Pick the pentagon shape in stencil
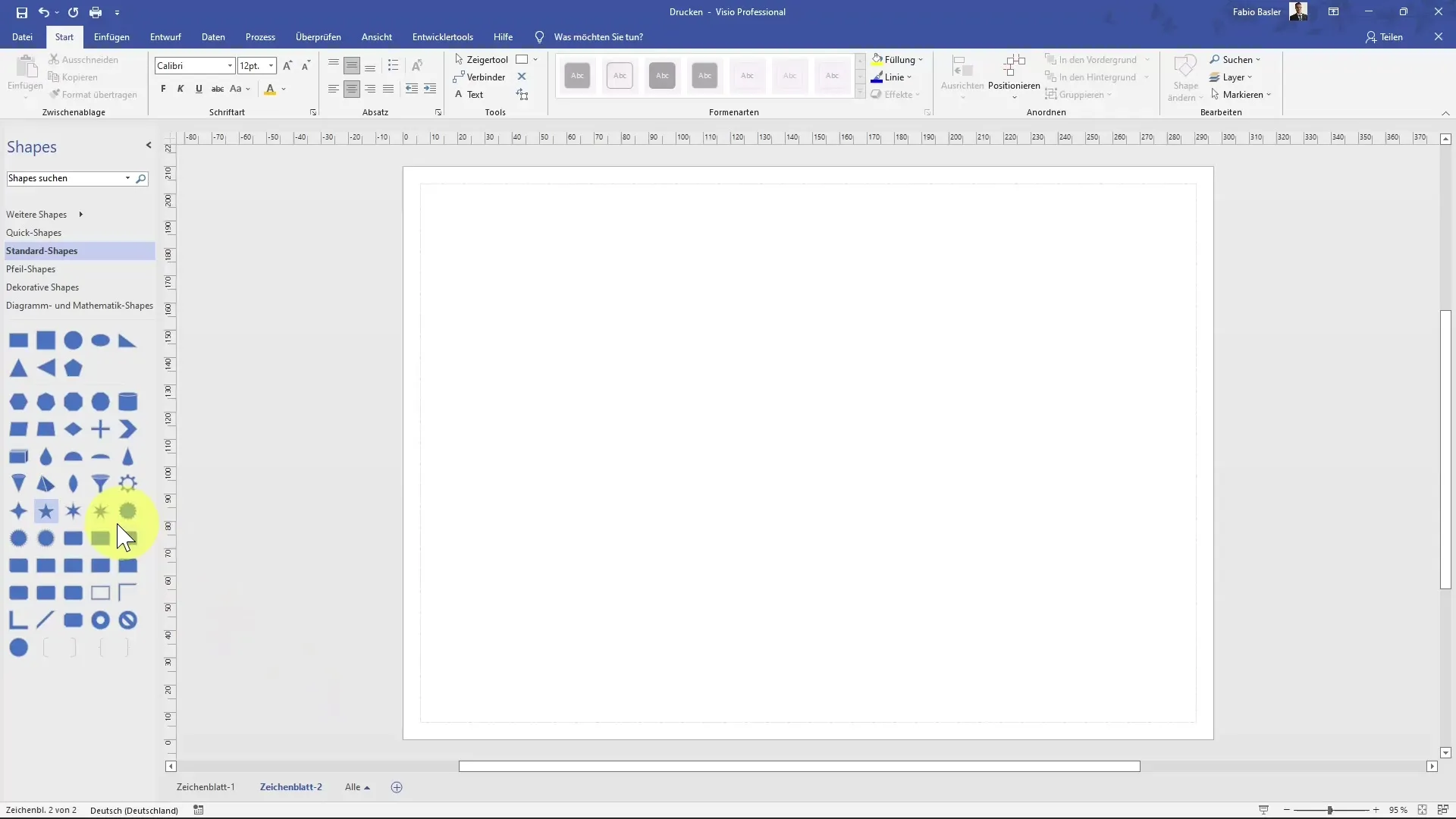The image size is (1456, 819). pyautogui.click(x=74, y=368)
